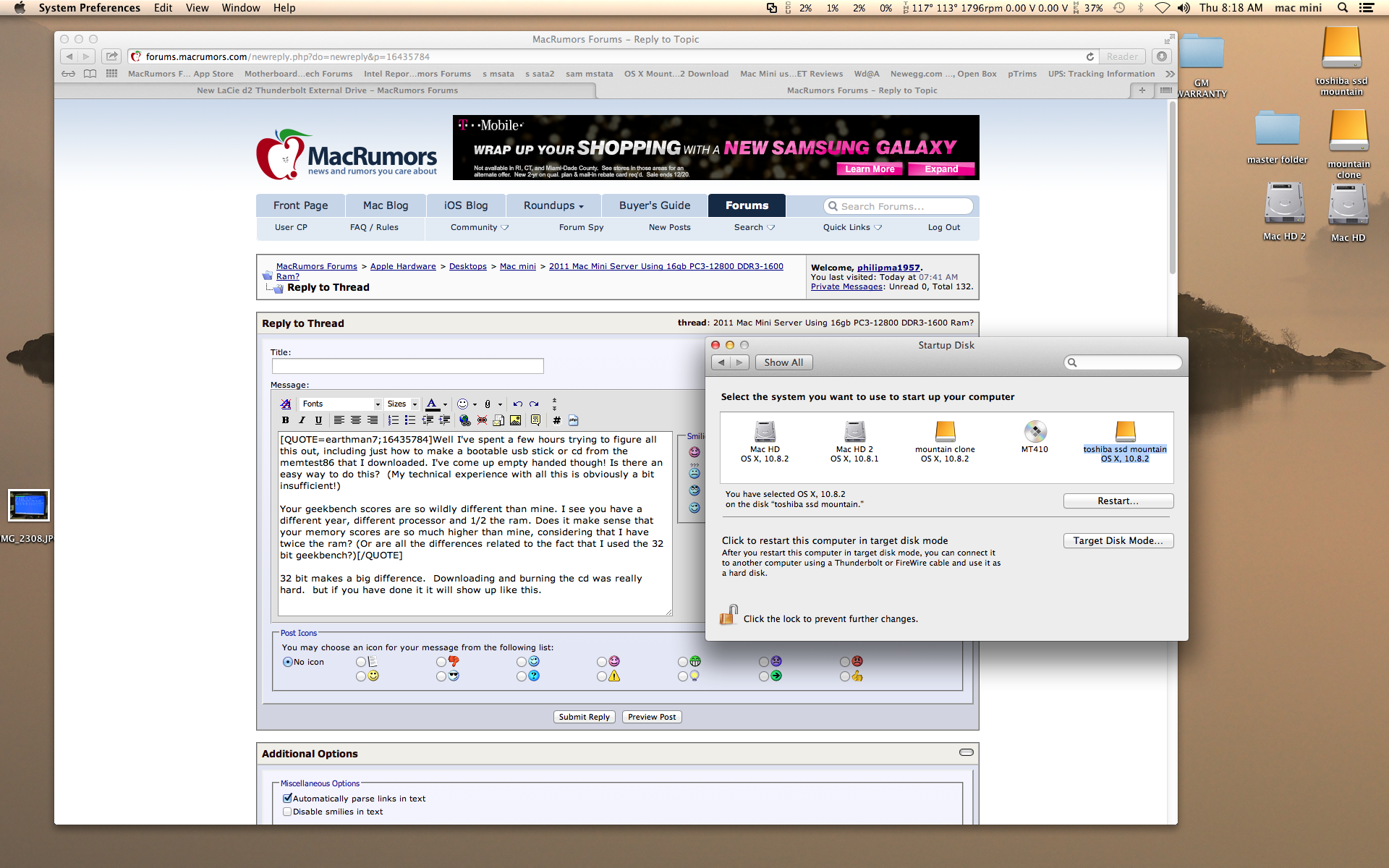
Task: Click the Title input field
Action: click(x=407, y=366)
